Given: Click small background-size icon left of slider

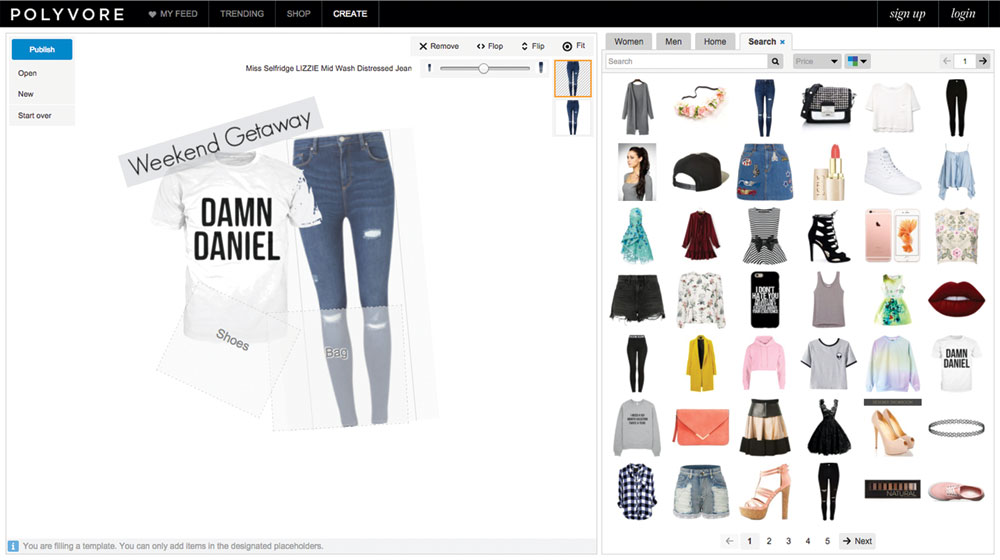Looking at the screenshot, I should pyautogui.click(x=429, y=68).
